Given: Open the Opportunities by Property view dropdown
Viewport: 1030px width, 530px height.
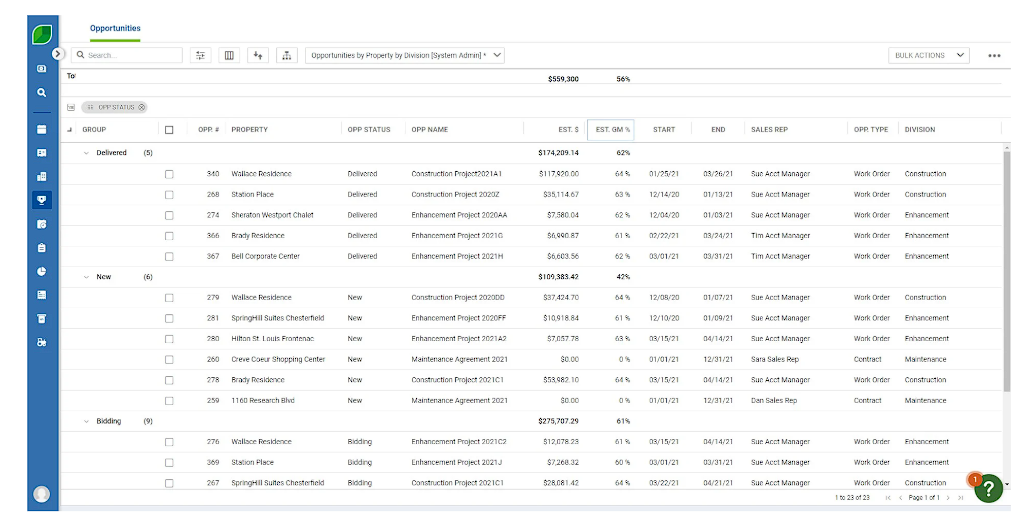Looking at the screenshot, I should pos(404,56).
